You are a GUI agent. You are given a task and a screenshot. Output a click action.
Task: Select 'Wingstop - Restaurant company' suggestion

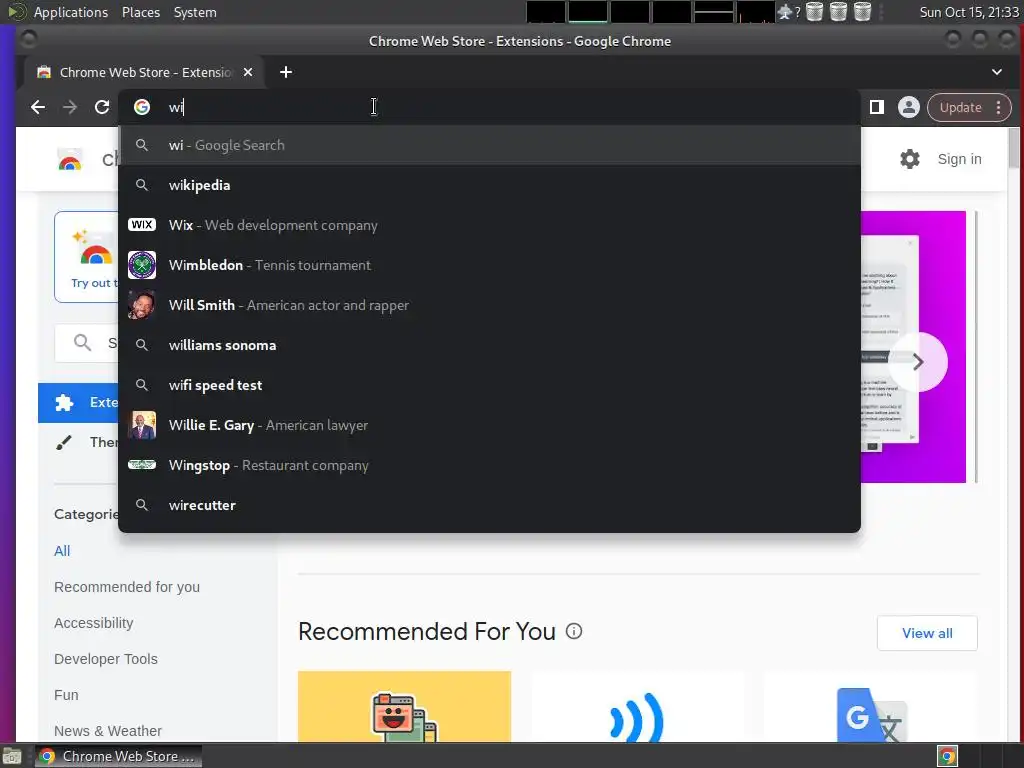489,465
